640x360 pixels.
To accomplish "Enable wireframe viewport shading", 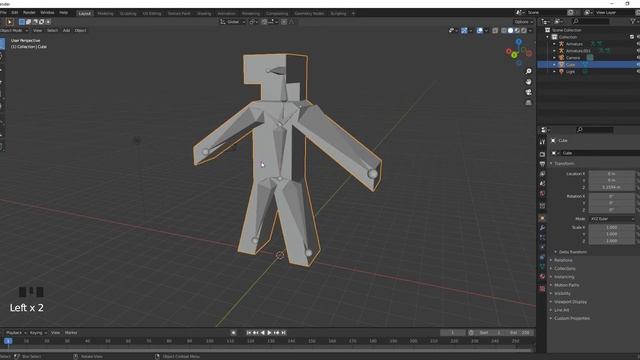I will (504, 30).
